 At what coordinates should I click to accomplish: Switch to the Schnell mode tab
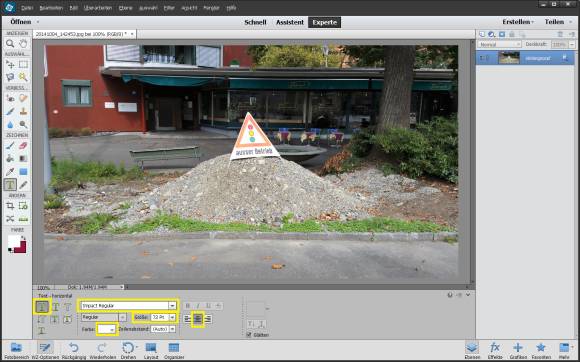tap(255, 22)
